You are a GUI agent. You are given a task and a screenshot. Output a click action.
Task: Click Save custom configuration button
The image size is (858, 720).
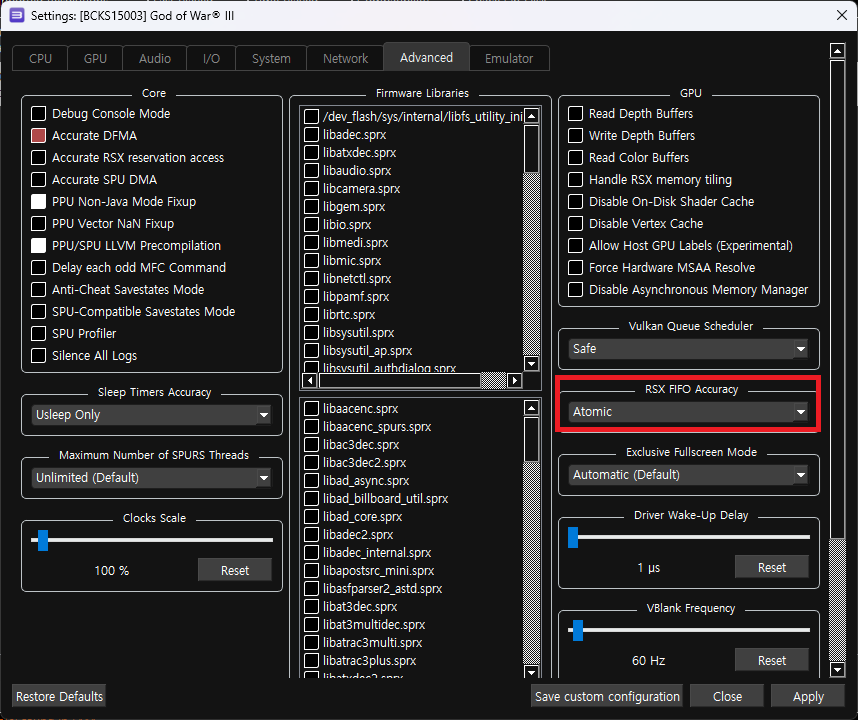click(607, 696)
